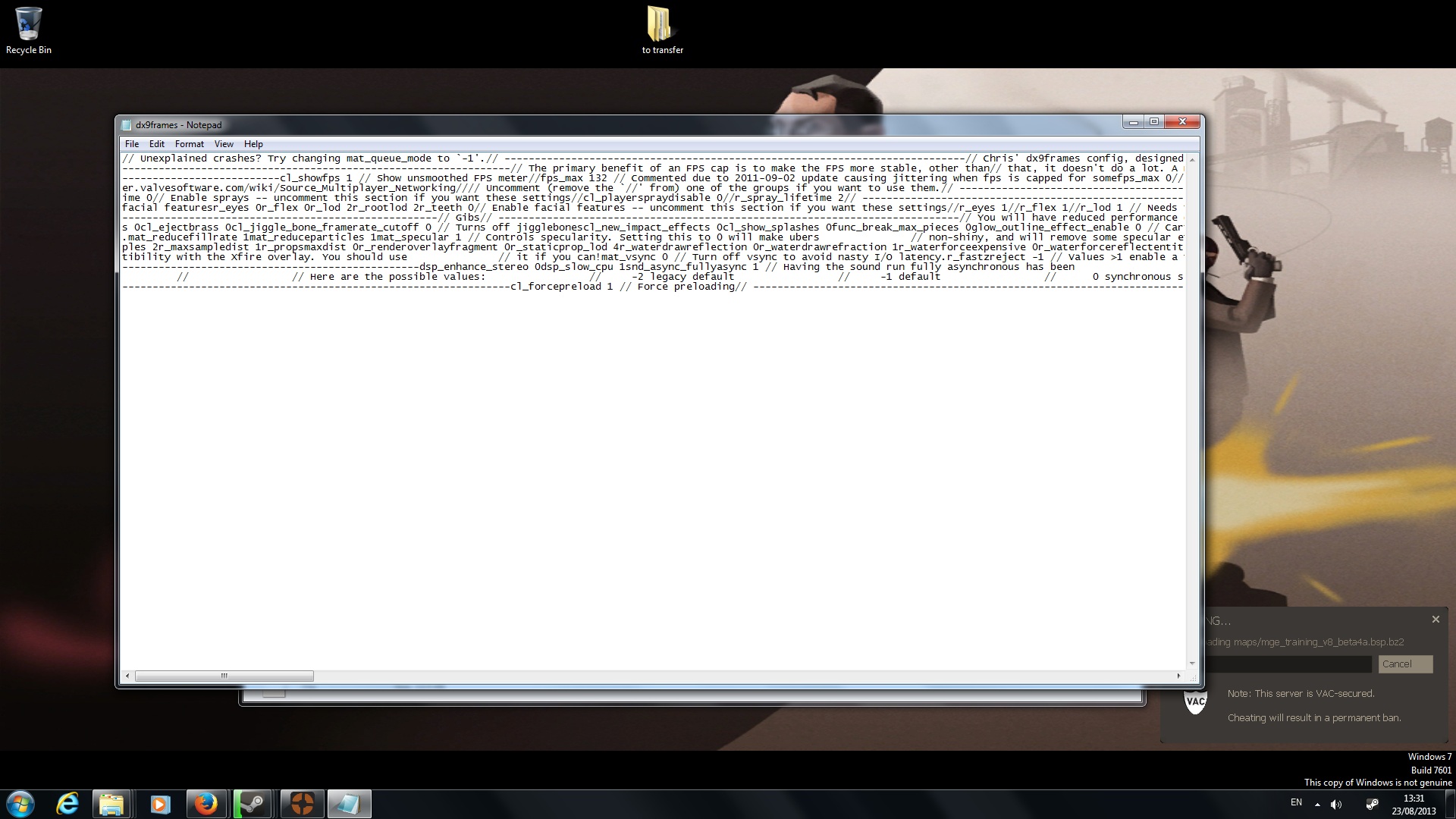Show hidden tray icons arrow
Image resolution: width=1456 pixels, height=819 pixels.
coord(1317,805)
